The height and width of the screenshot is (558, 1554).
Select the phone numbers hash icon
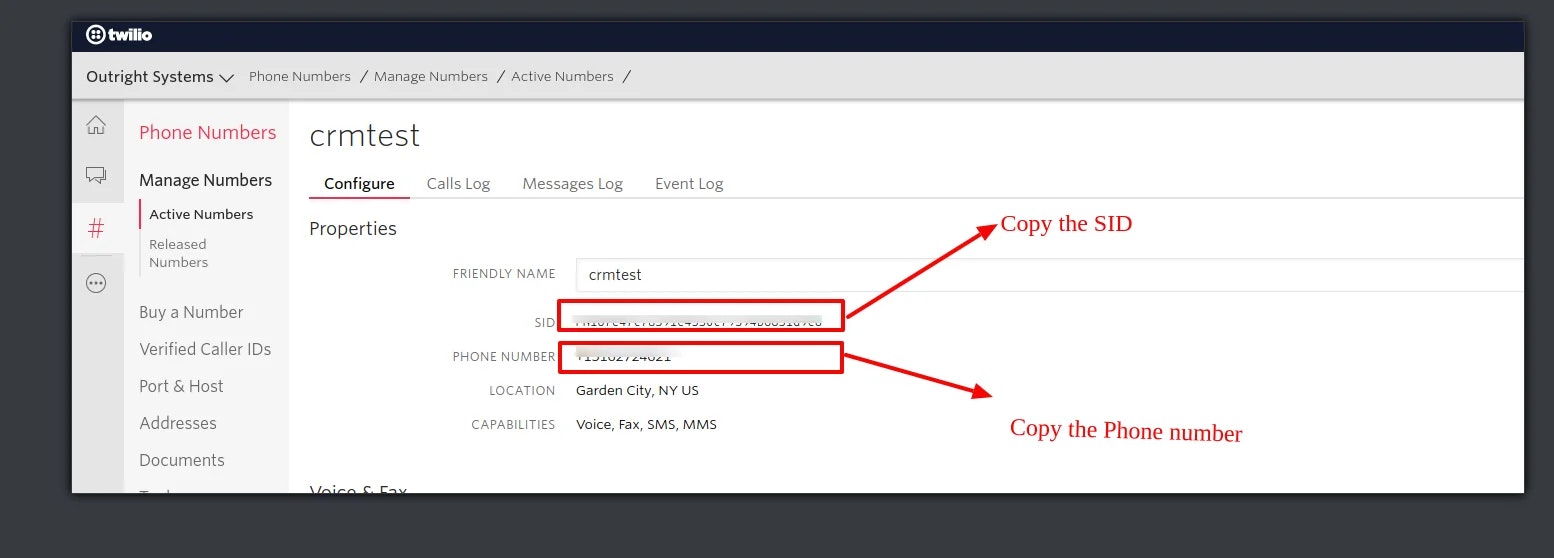tap(96, 229)
